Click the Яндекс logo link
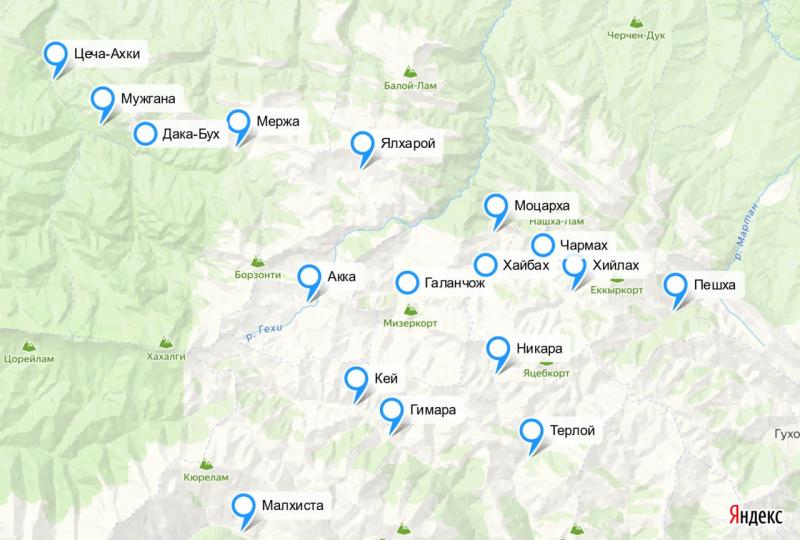800x540 pixels. (755, 515)
